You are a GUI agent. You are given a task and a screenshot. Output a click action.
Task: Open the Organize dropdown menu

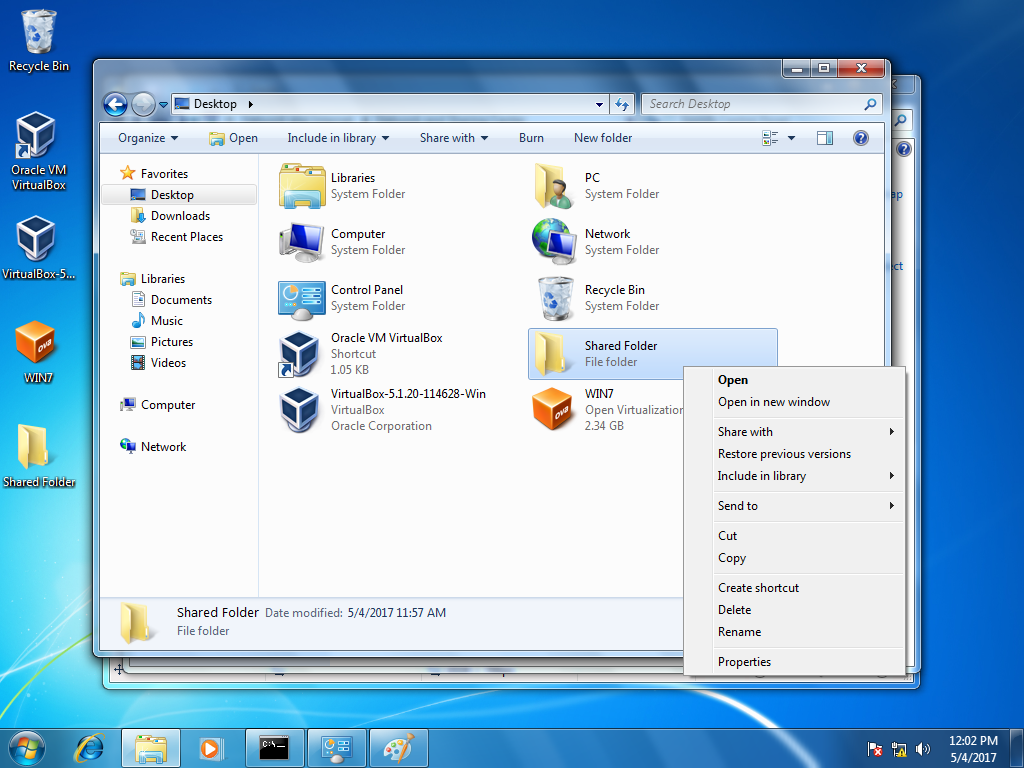pos(148,138)
